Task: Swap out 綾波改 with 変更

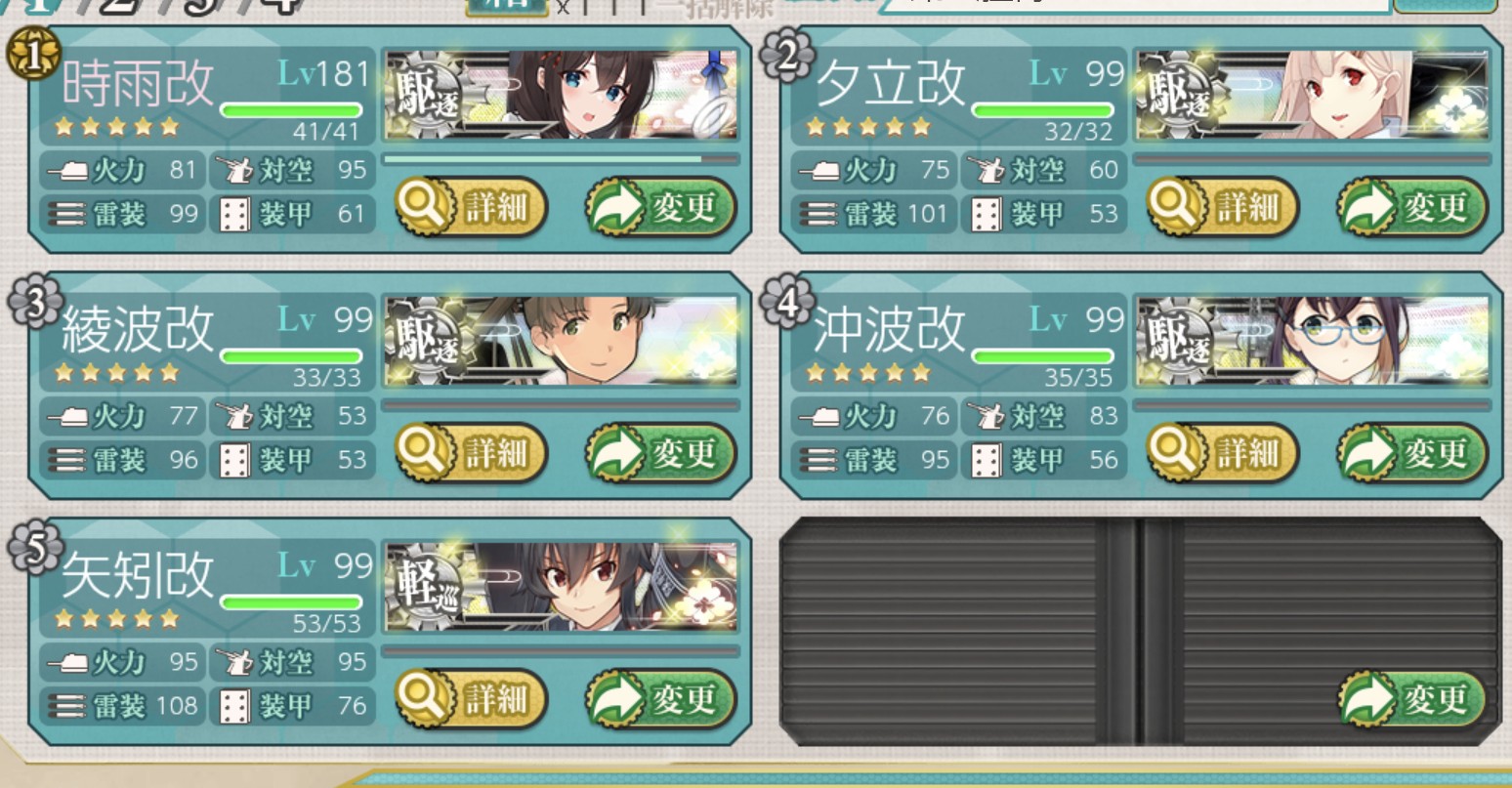Action: 660,454
